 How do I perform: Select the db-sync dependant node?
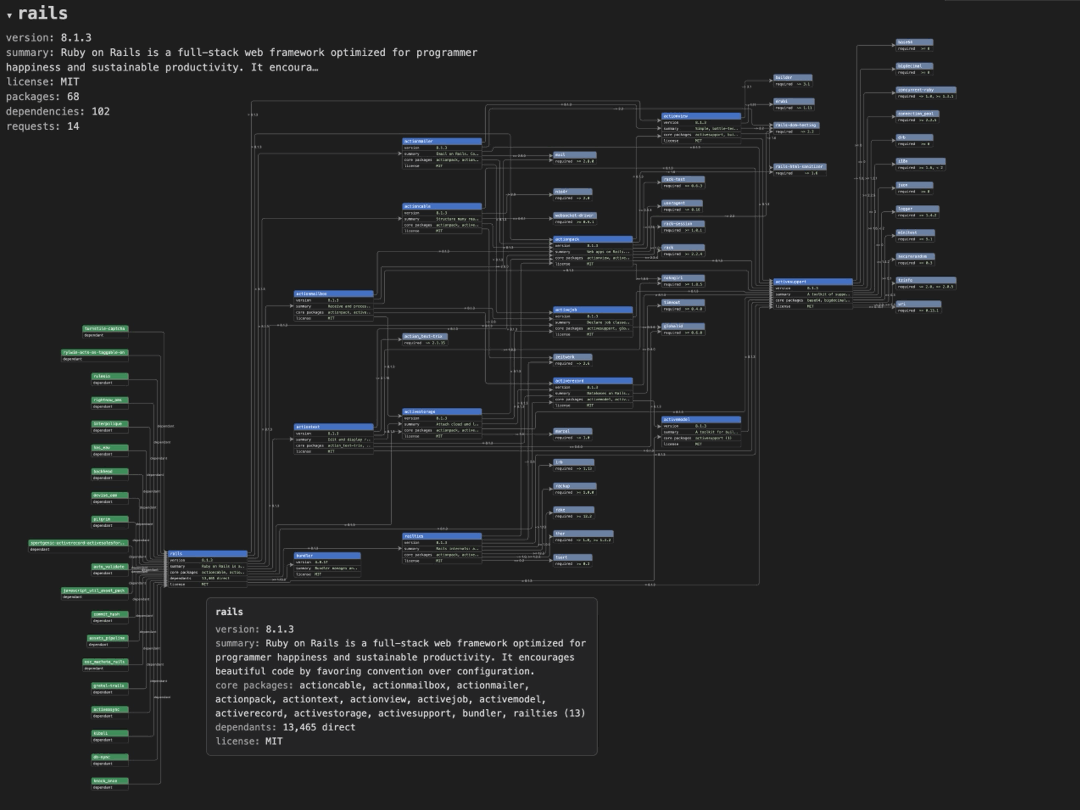(x=110, y=760)
